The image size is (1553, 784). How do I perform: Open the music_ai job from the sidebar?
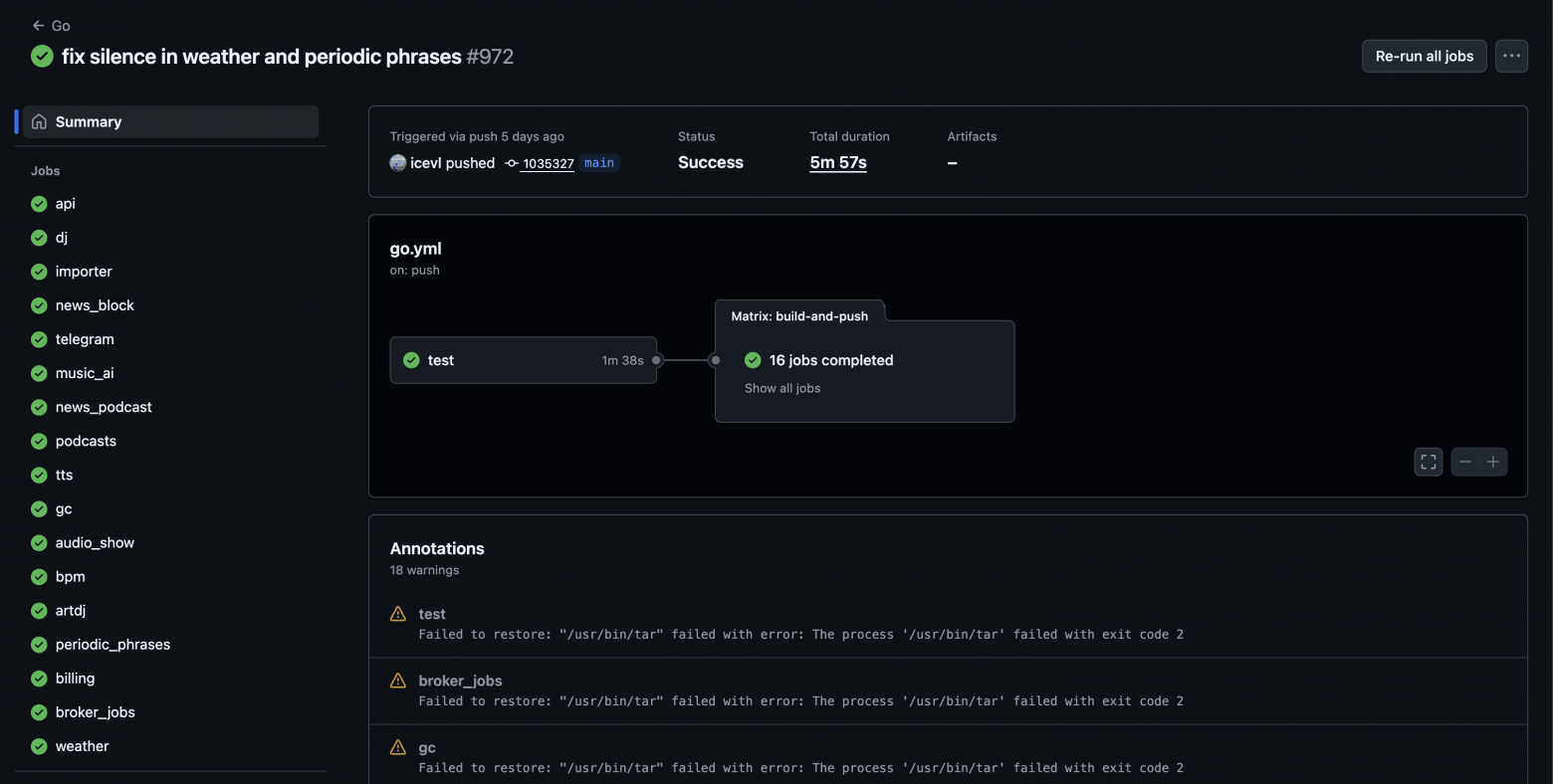coord(85,373)
